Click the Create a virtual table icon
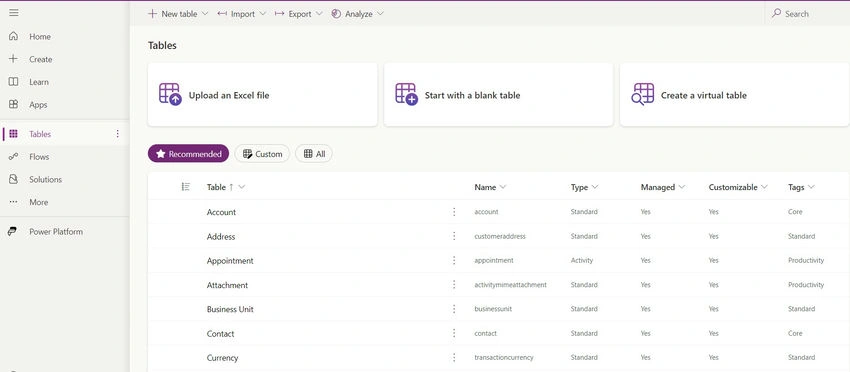850x372 pixels. point(643,94)
